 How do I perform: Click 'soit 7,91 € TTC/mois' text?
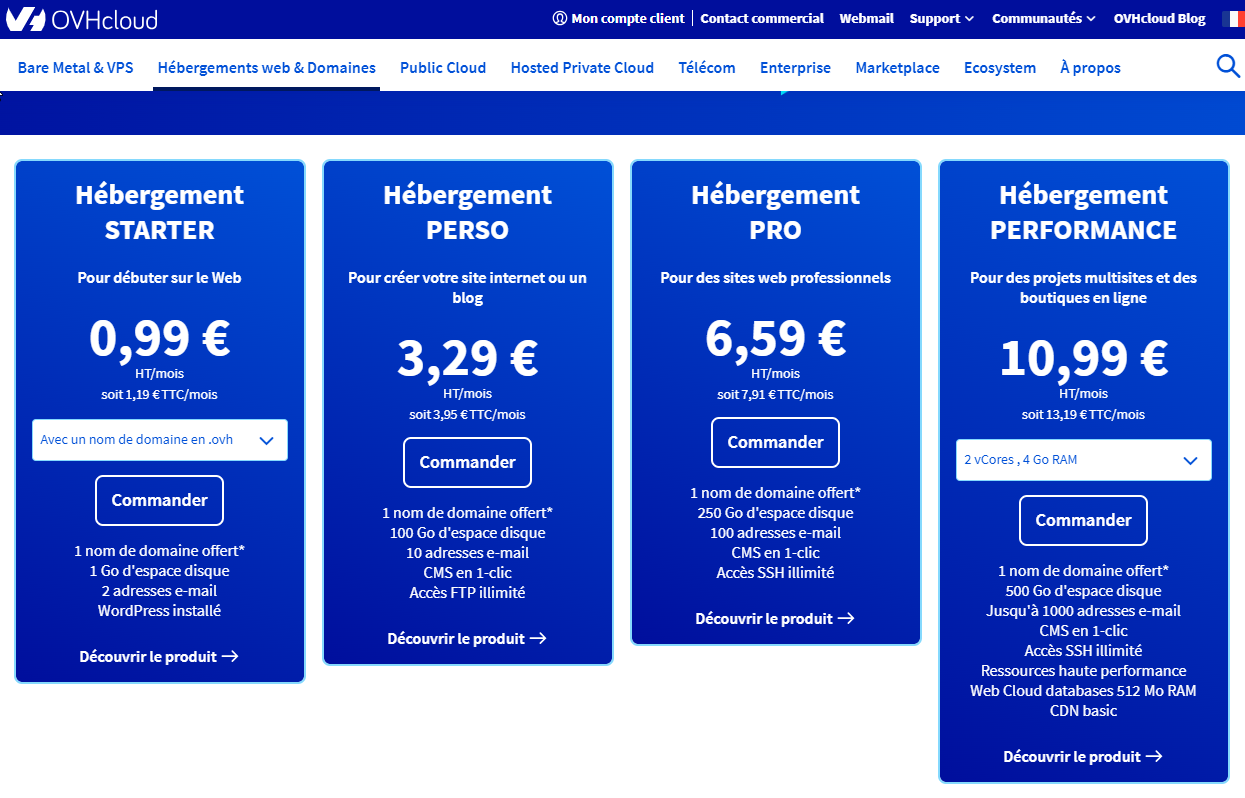[x=775, y=394]
